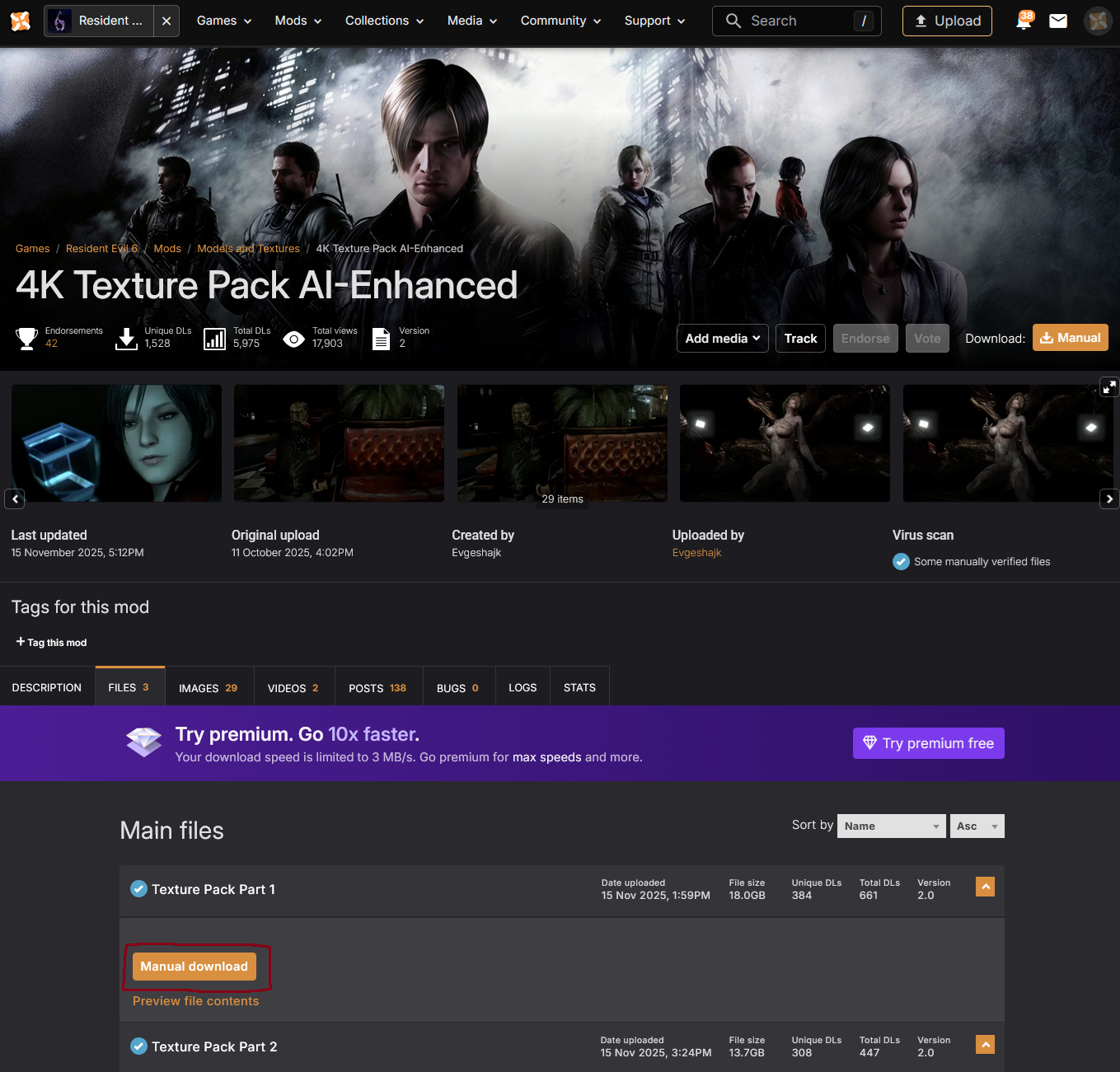Viewport: 1120px width, 1072px height.
Task: Open the second gallery thumbnail
Action: (339, 443)
